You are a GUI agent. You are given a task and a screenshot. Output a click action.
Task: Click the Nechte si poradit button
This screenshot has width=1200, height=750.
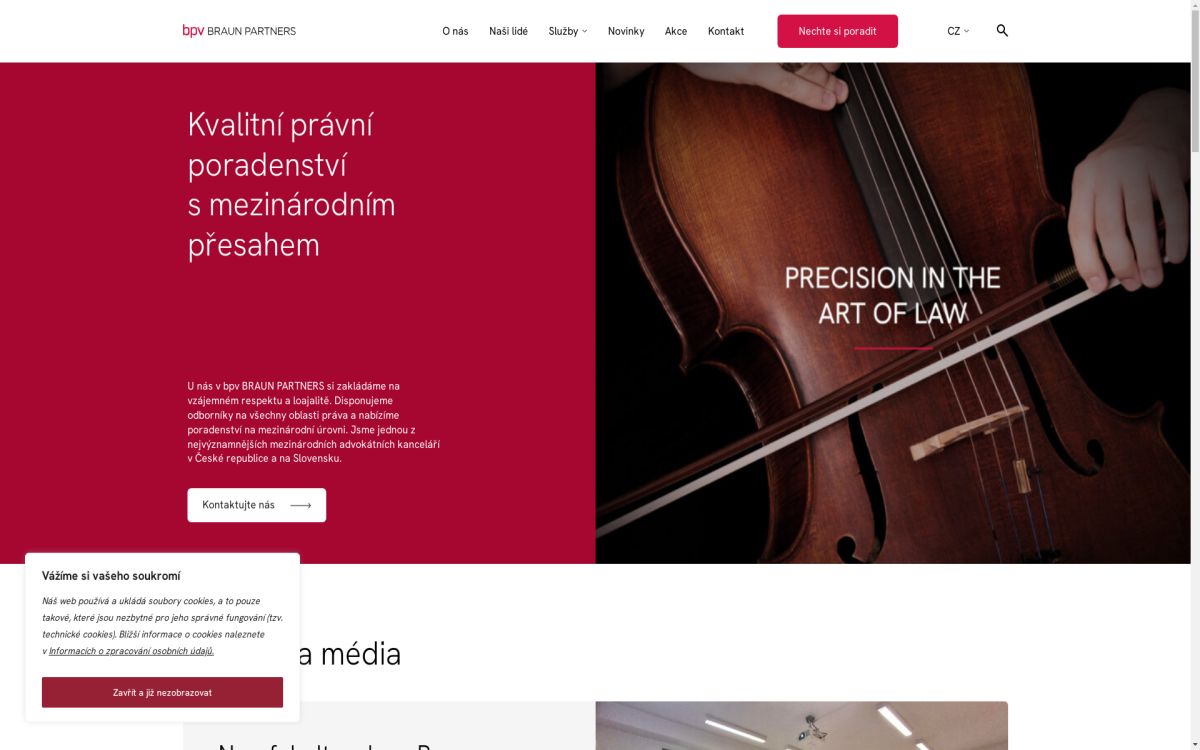coord(837,31)
